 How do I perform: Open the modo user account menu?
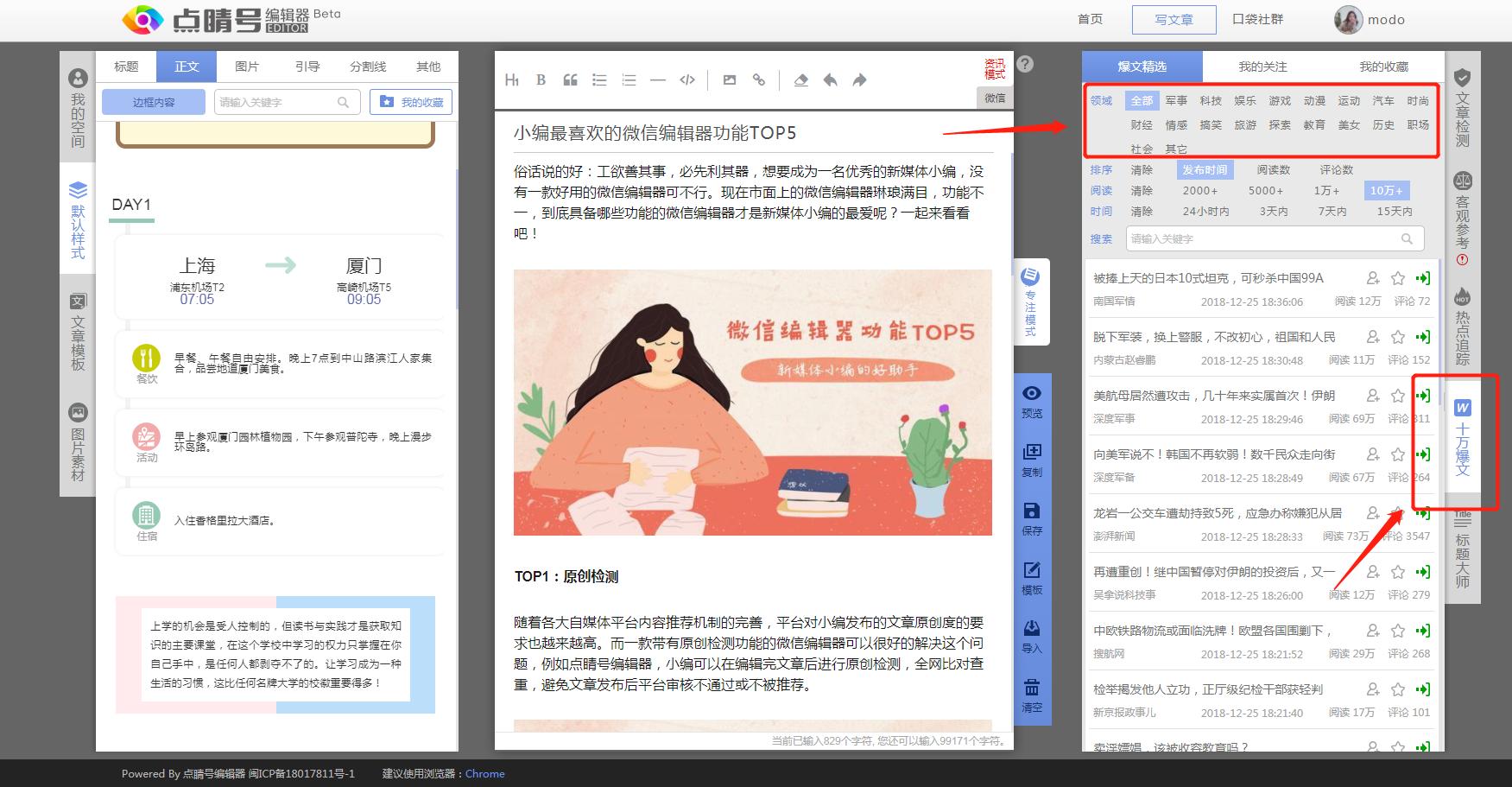tap(1370, 20)
